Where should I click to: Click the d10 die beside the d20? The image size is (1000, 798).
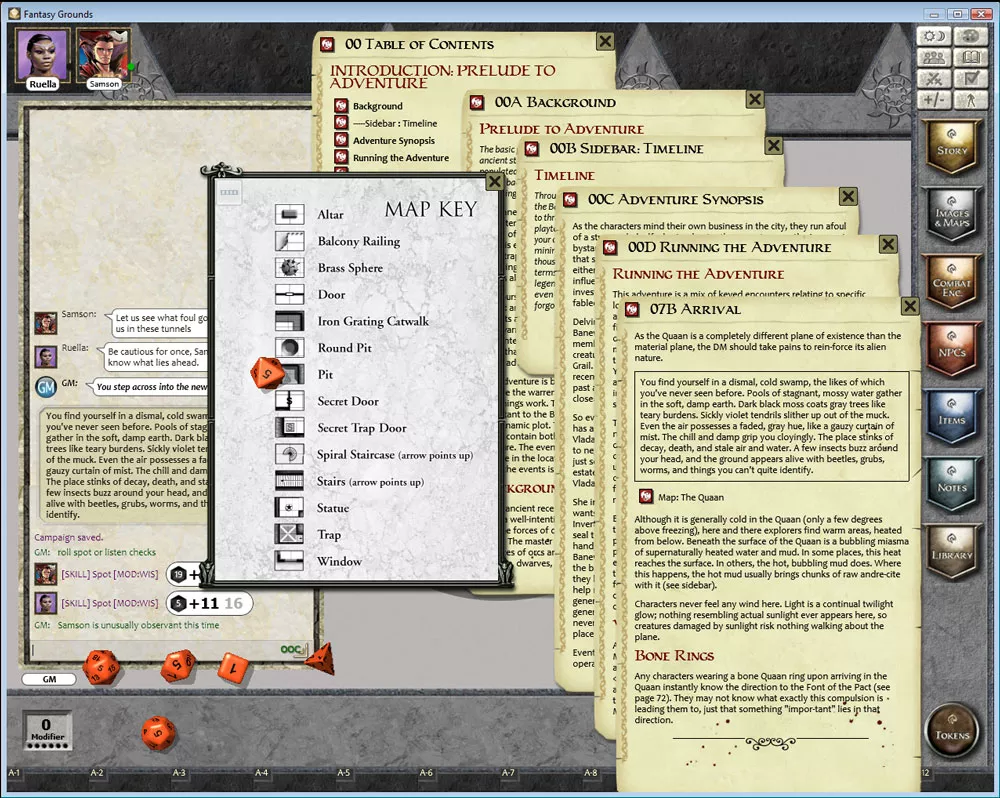click(179, 665)
